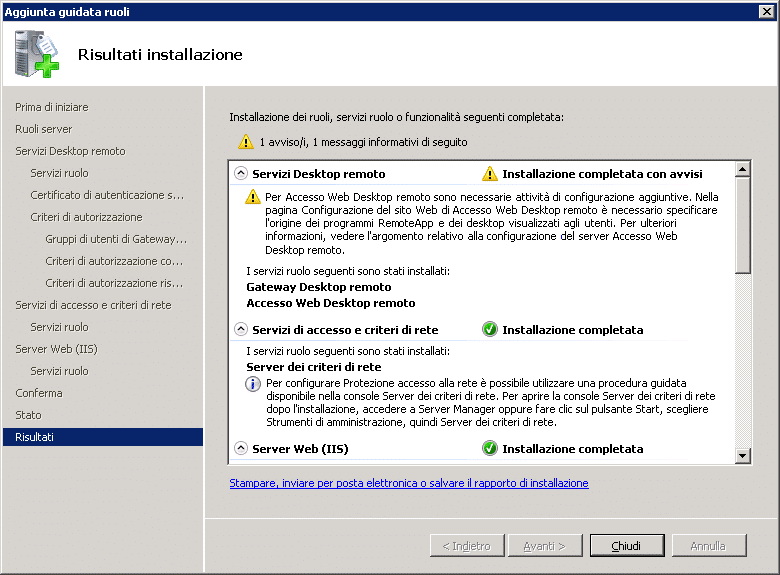Select 'Stato' step in sidebar
This screenshot has width=780, height=575.
(28, 415)
